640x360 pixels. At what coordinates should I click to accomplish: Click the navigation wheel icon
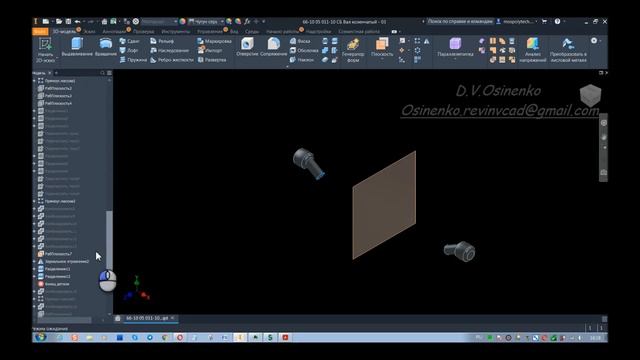(604, 122)
